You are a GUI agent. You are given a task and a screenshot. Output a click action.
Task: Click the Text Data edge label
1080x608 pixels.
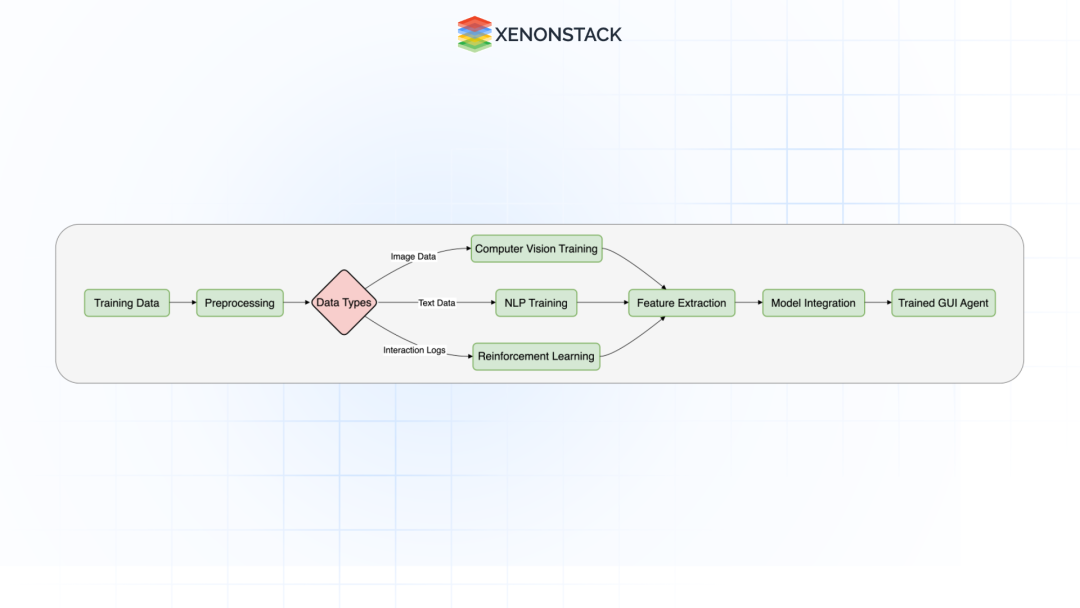tap(437, 302)
